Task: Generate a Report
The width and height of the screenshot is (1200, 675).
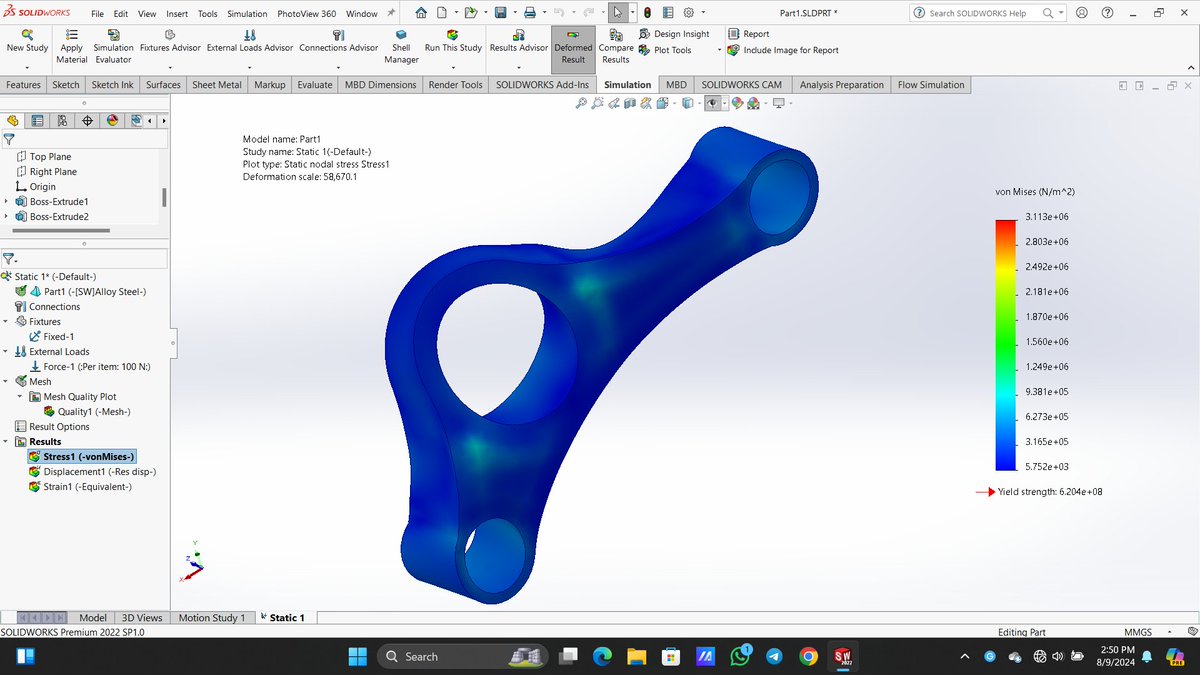Action: [x=749, y=34]
